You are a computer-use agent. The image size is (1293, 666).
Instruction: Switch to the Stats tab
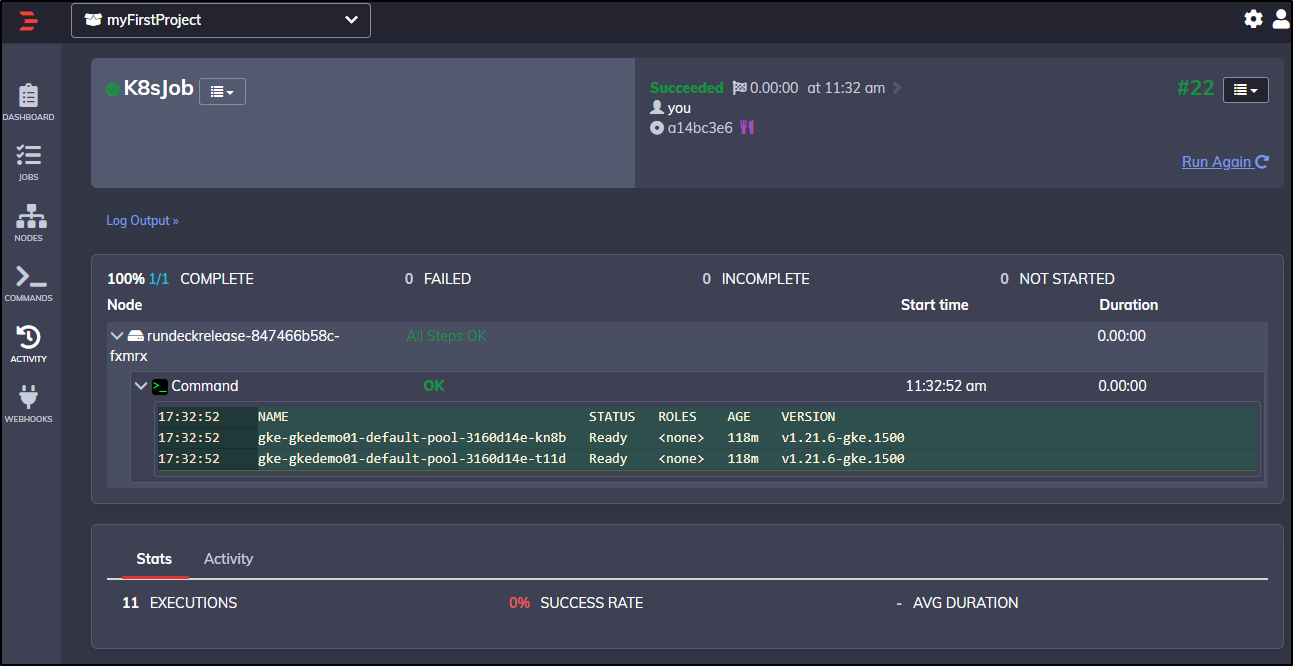(154, 559)
